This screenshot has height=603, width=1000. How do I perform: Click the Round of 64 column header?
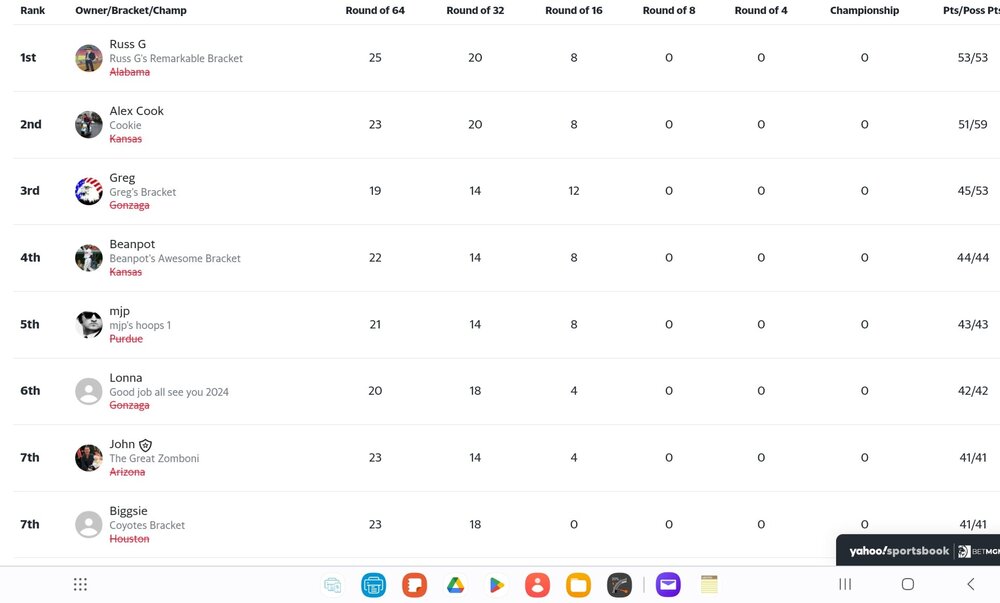pos(375,10)
